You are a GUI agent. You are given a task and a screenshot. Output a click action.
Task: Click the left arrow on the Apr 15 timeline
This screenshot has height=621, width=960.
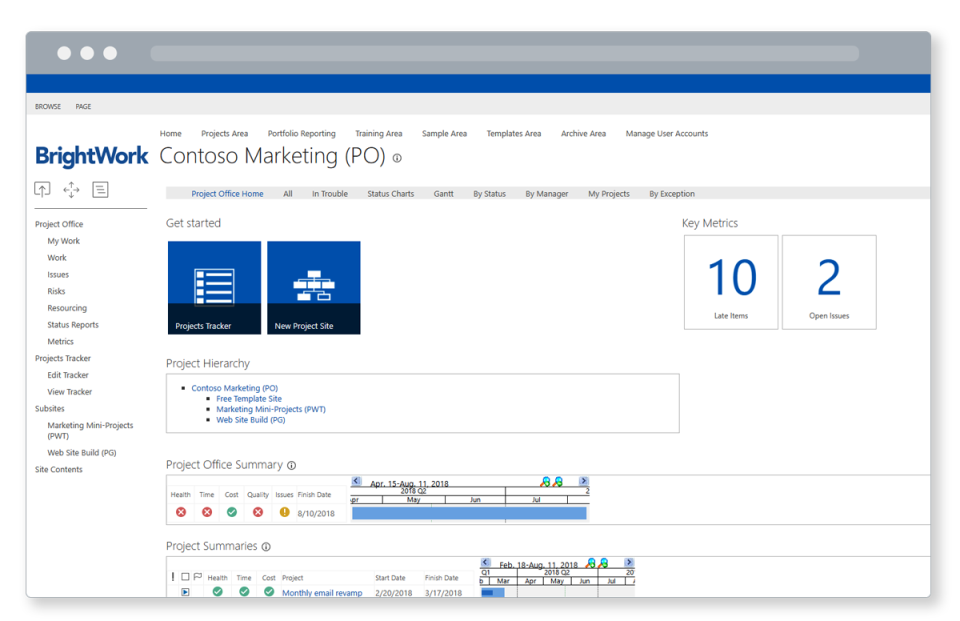pyautogui.click(x=356, y=481)
